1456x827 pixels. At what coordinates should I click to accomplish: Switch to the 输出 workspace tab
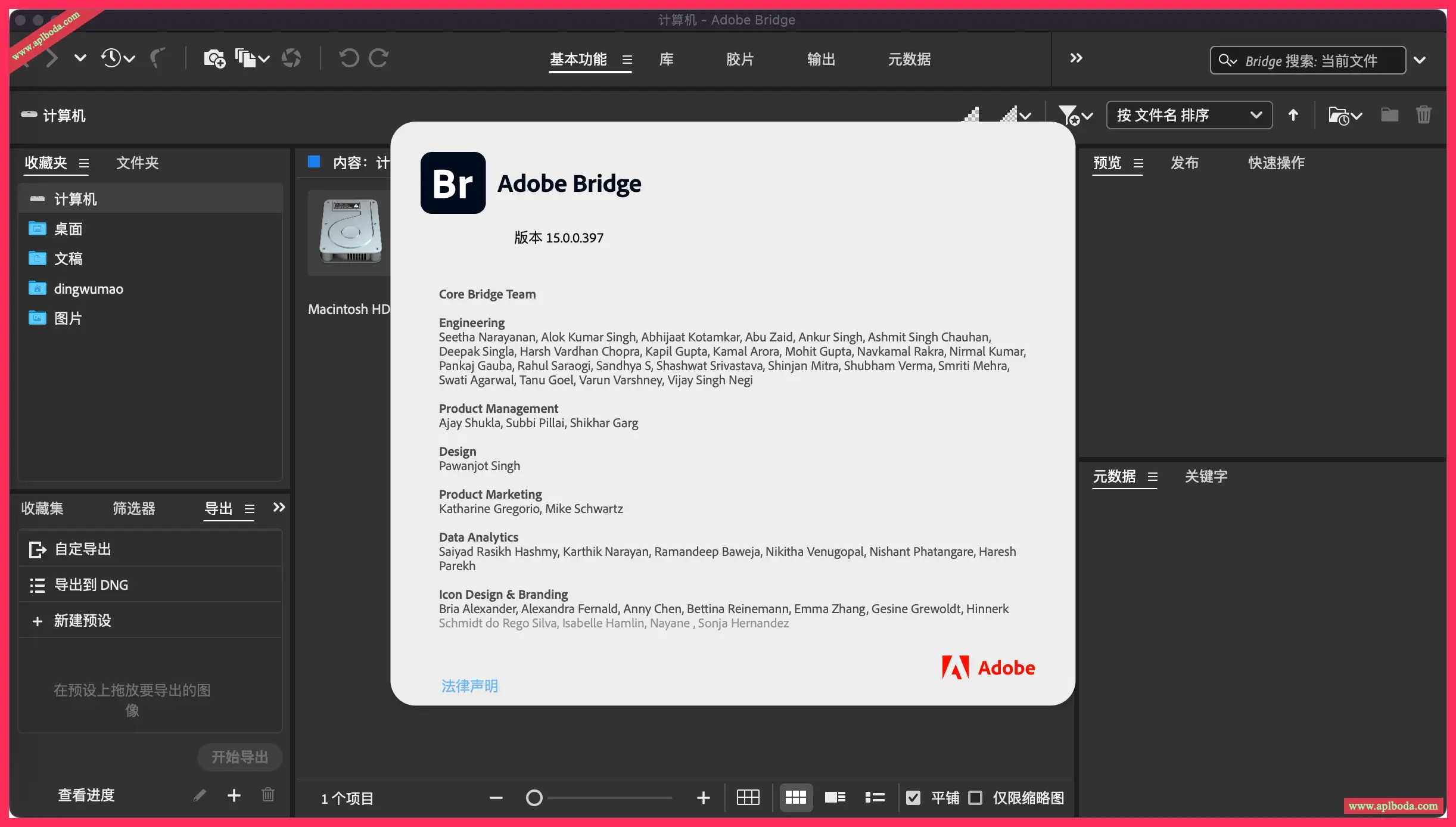point(821,59)
